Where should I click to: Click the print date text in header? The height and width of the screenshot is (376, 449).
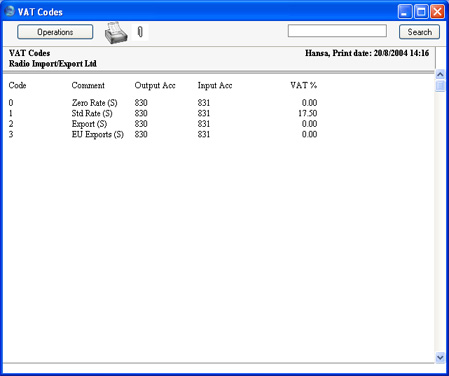point(367,53)
